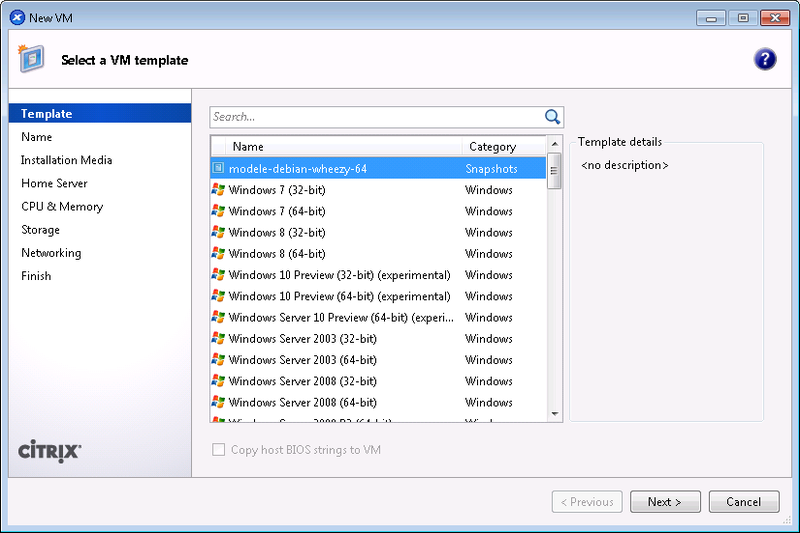This screenshot has height=533, width=800.
Task: Click the scroll up arrow of template list
Action: click(x=555, y=144)
